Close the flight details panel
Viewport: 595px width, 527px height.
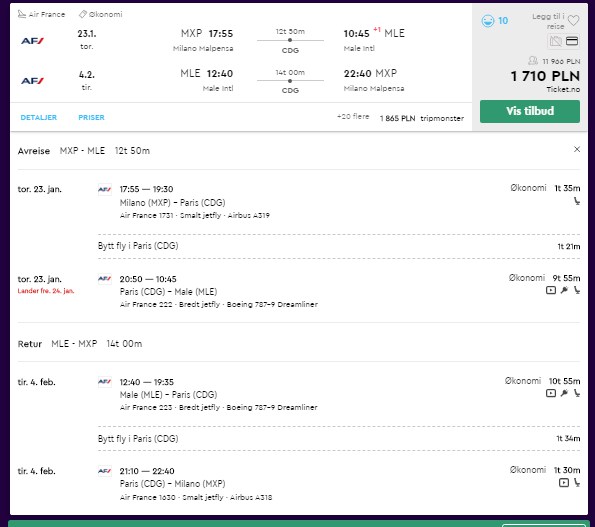point(577,149)
